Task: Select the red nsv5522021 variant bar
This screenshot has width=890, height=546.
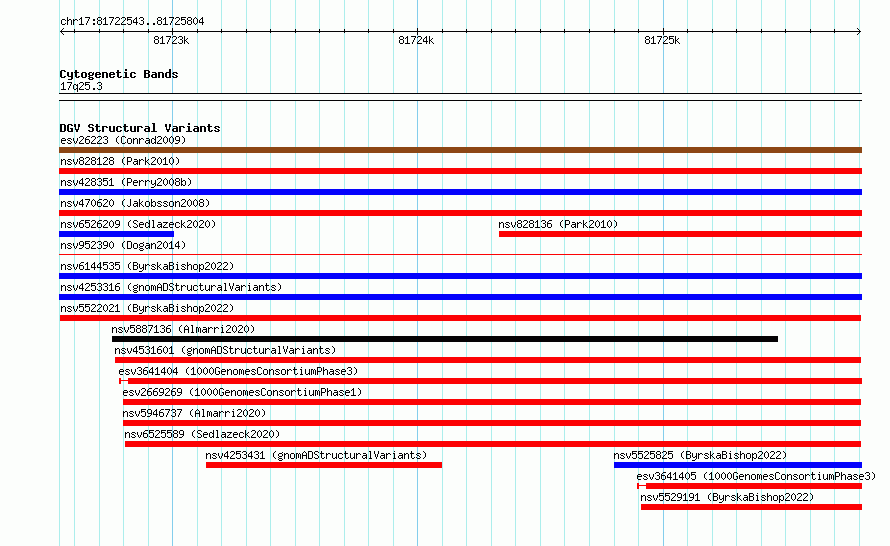Action: point(460,318)
